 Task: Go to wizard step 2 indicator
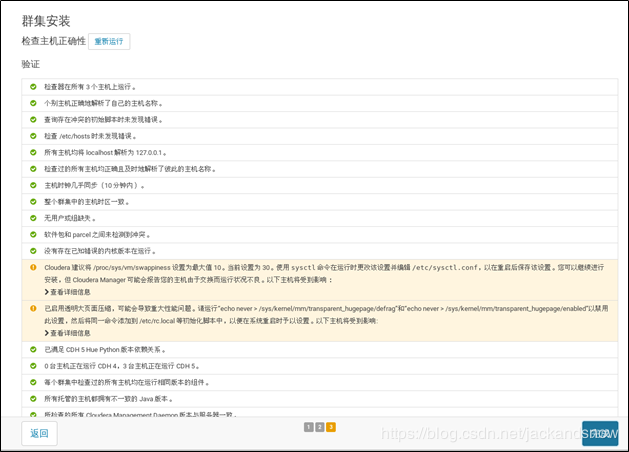point(320,427)
